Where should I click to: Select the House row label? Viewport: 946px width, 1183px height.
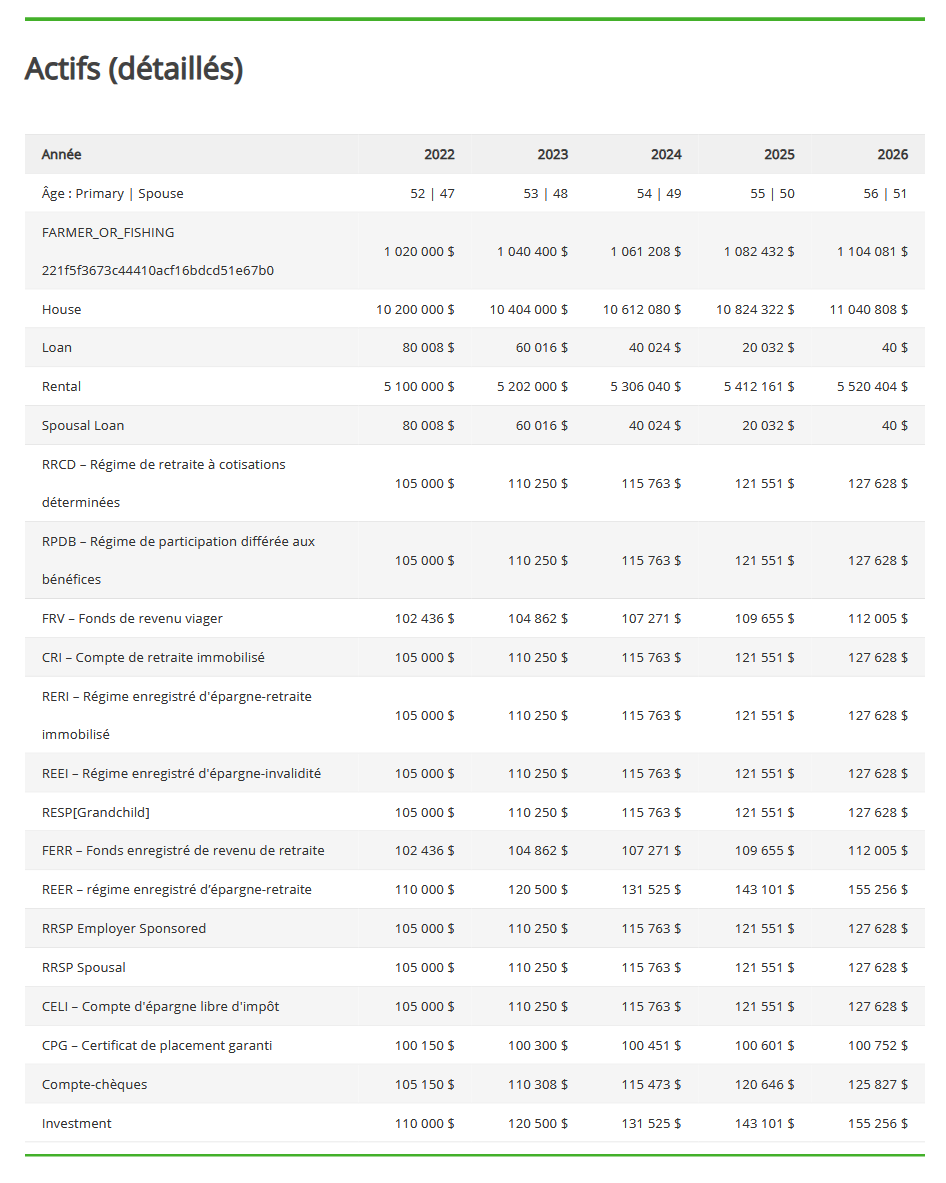click(x=61, y=309)
